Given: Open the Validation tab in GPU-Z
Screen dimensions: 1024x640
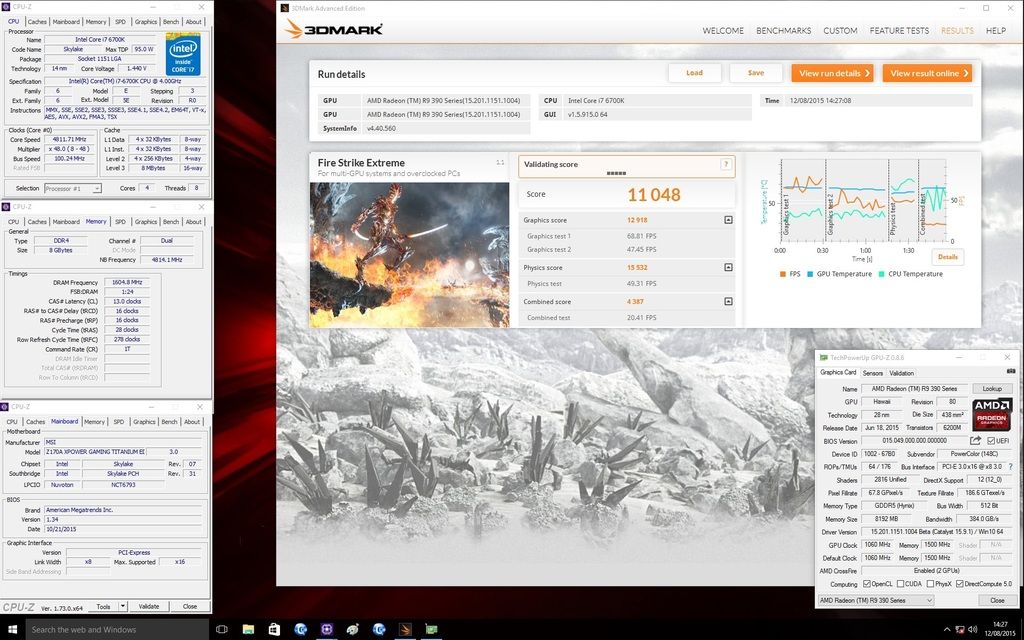Looking at the screenshot, I should click(x=901, y=373).
